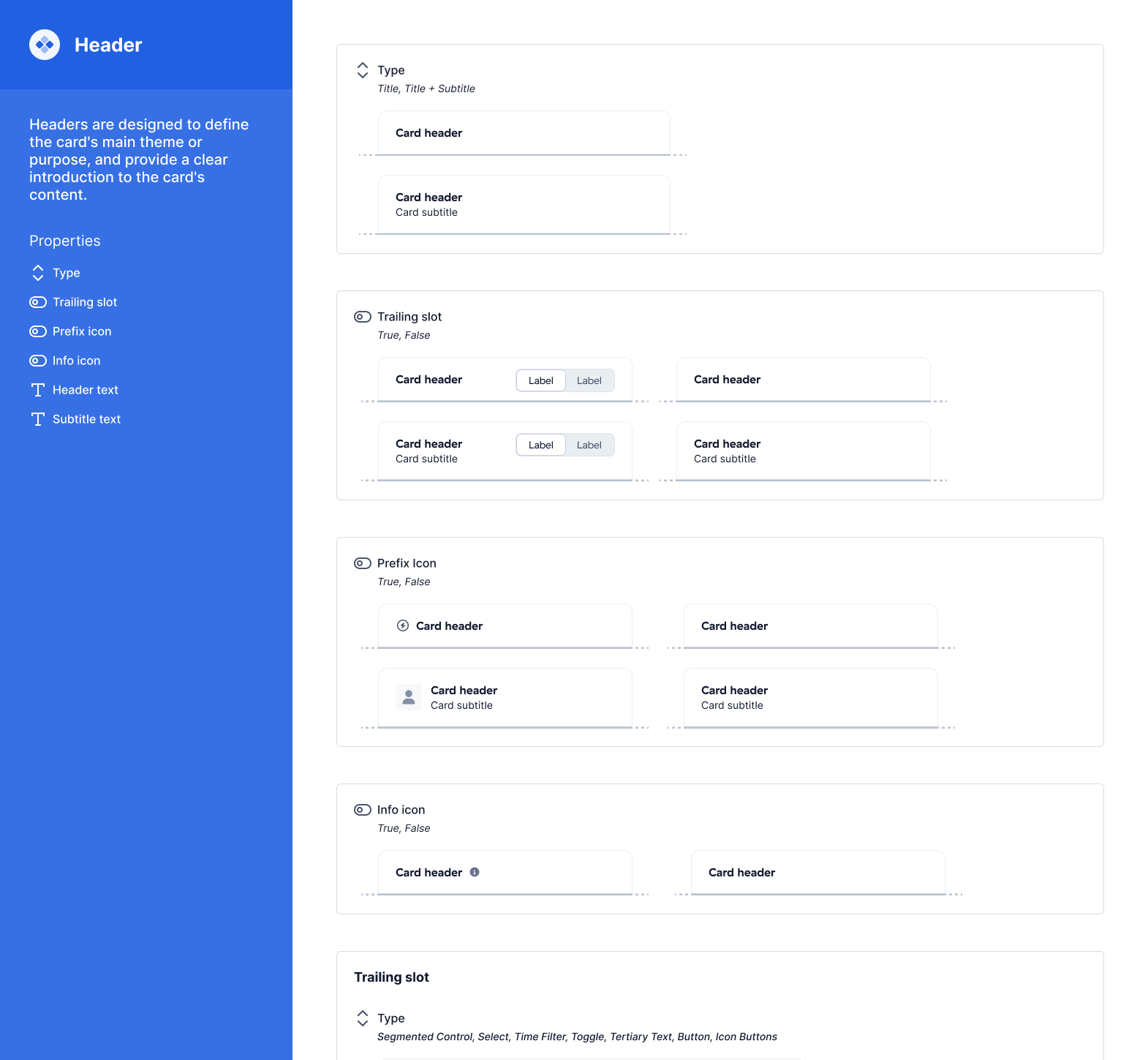Click the title-only Card header card in Type section

[x=524, y=133]
